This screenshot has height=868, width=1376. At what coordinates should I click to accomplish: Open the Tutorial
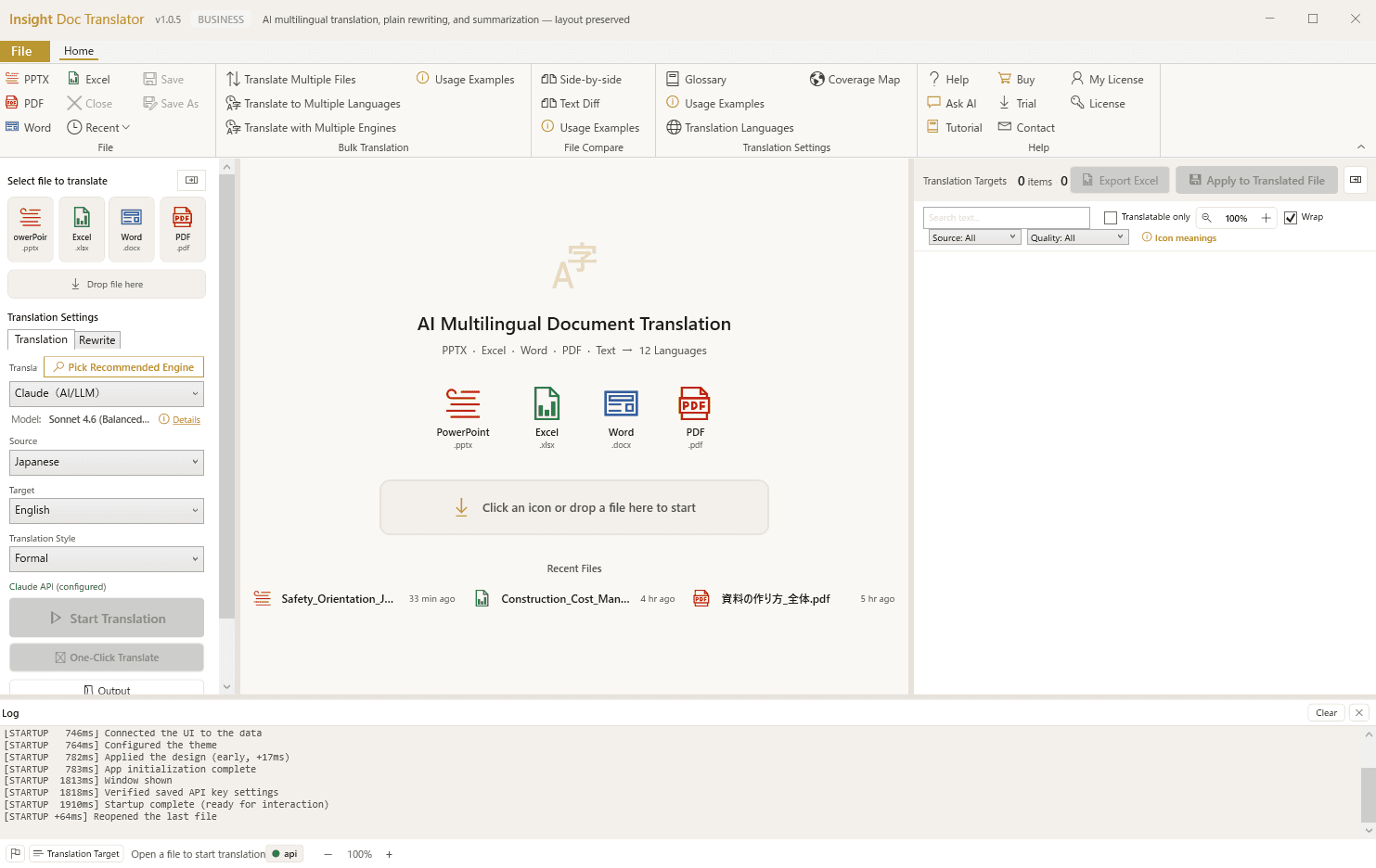tap(955, 128)
